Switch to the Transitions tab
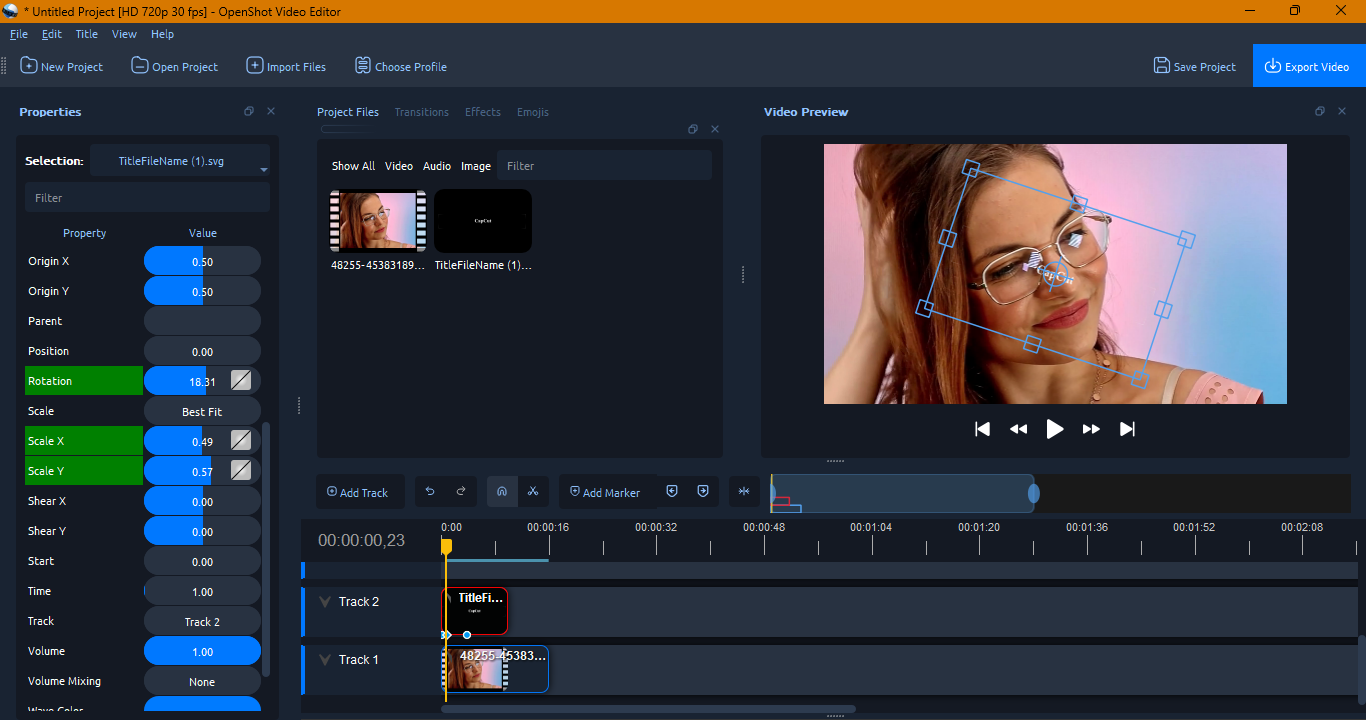The image size is (1366, 720). pos(421,112)
